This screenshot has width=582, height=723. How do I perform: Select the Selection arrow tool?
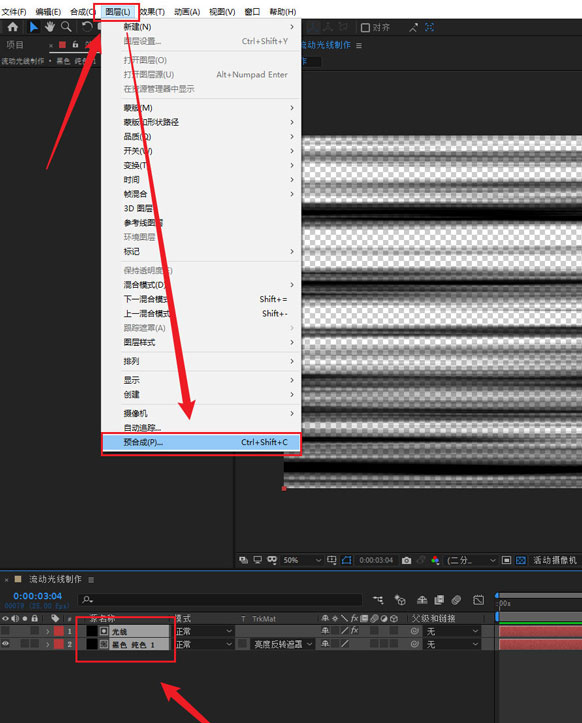pyautogui.click(x=34, y=27)
